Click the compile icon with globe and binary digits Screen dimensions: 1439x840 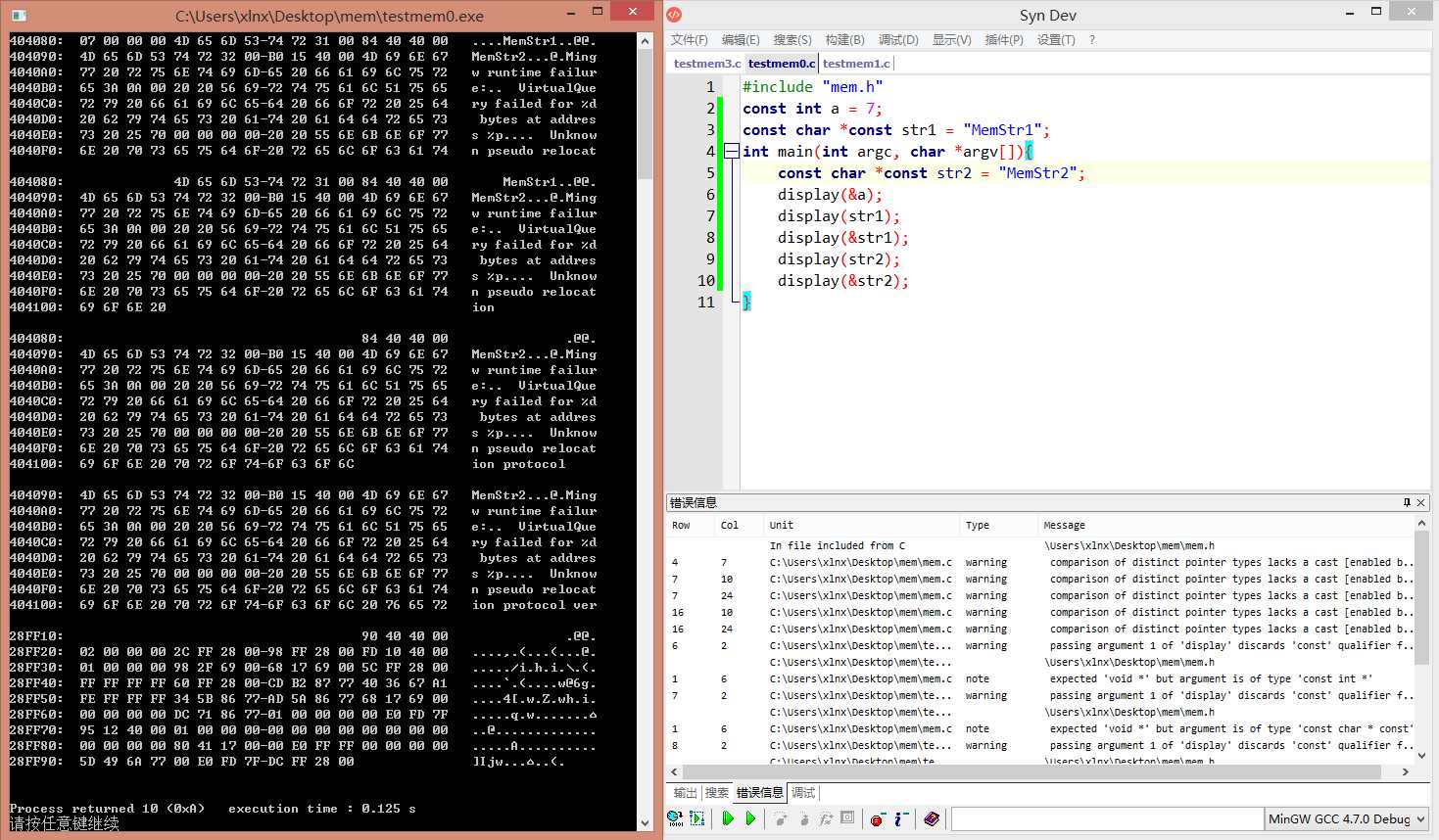675,818
